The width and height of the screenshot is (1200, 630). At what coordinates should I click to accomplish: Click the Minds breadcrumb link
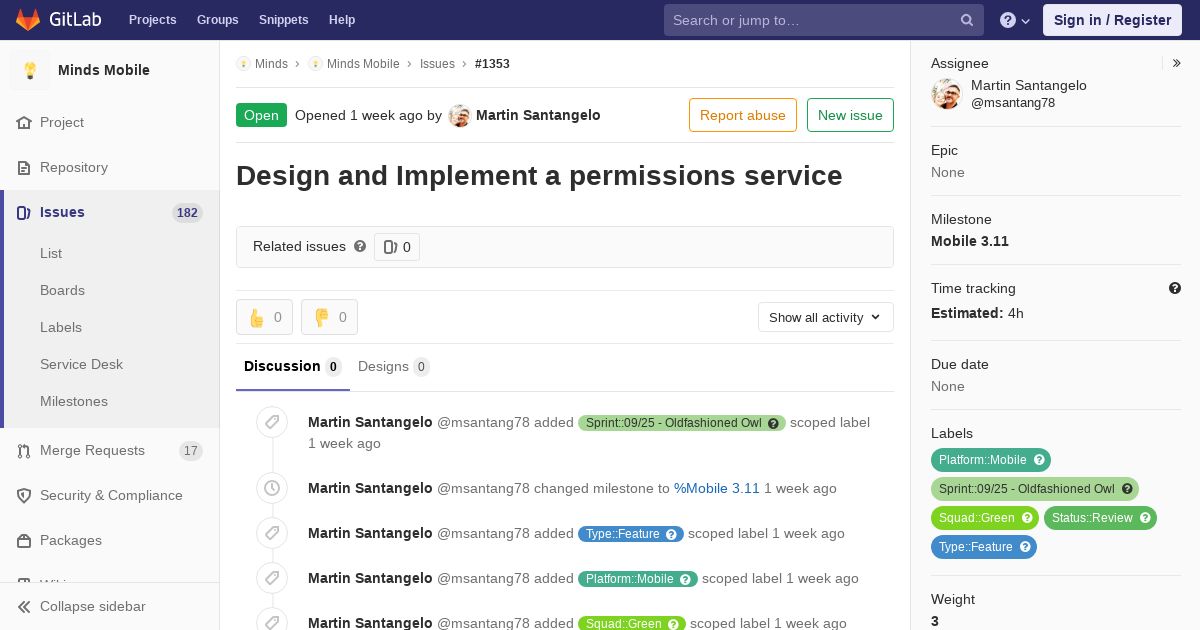(x=271, y=63)
